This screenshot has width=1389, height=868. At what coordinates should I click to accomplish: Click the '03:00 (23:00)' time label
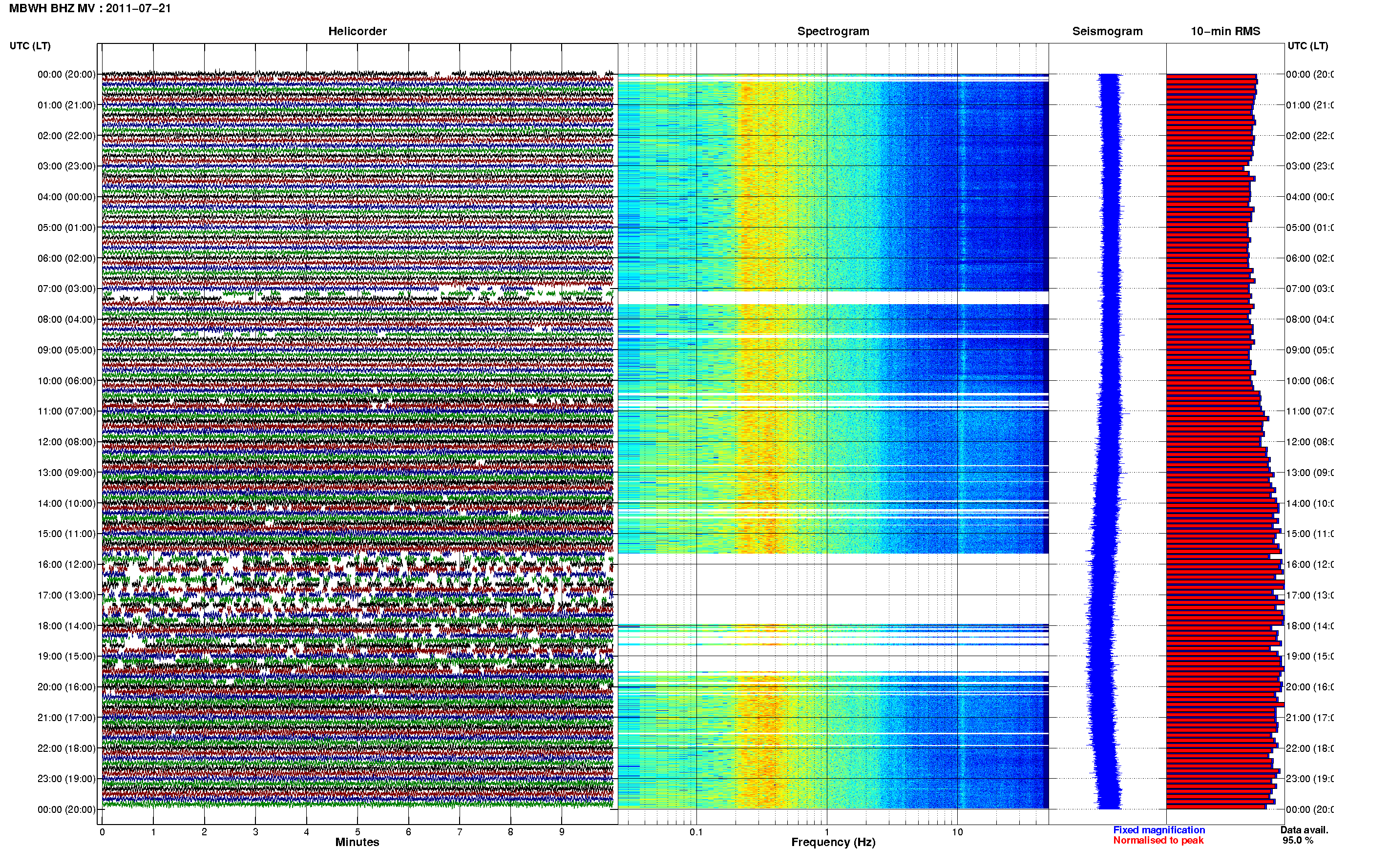click(x=66, y=166)
